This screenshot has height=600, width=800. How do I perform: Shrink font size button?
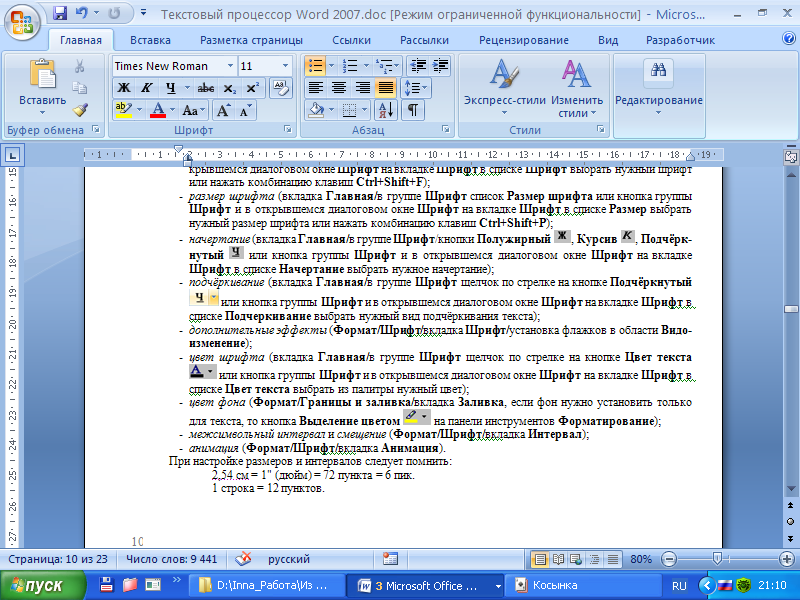(x=245, y=110)
